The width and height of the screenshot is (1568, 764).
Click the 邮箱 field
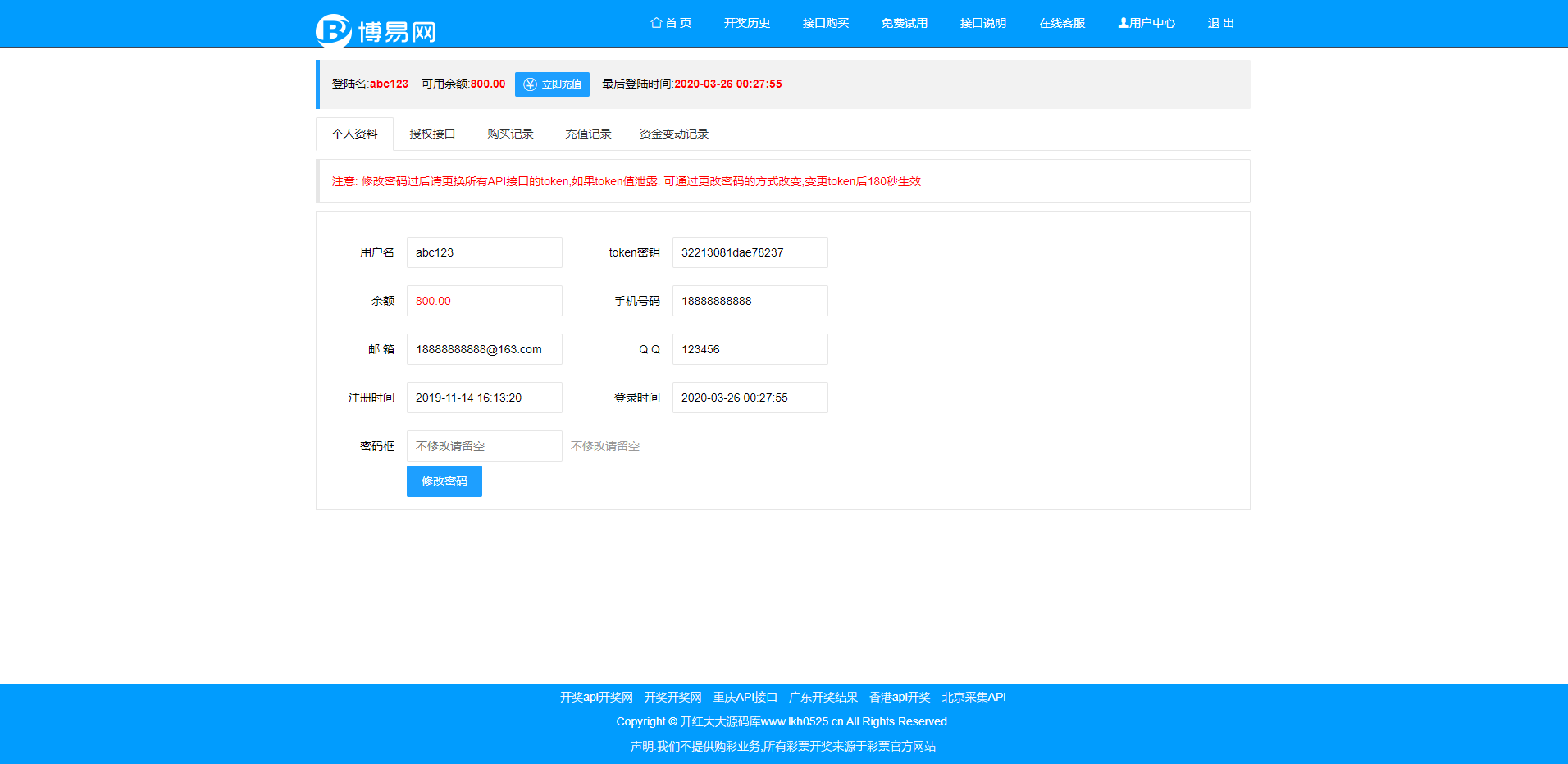click(x=485, y=349)
